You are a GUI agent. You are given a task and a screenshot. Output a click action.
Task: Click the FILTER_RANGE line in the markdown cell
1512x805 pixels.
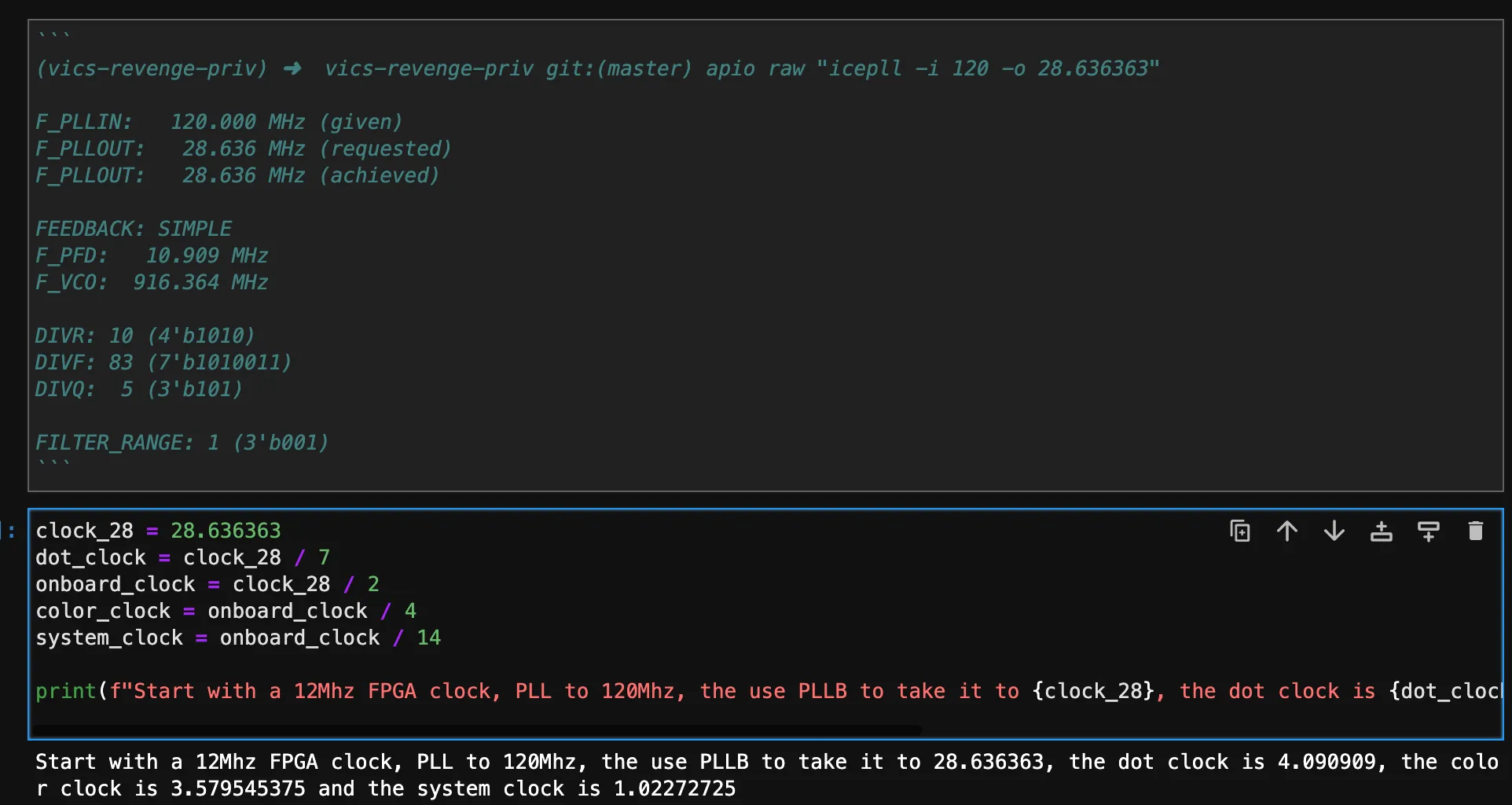click(x=182, y=443)
